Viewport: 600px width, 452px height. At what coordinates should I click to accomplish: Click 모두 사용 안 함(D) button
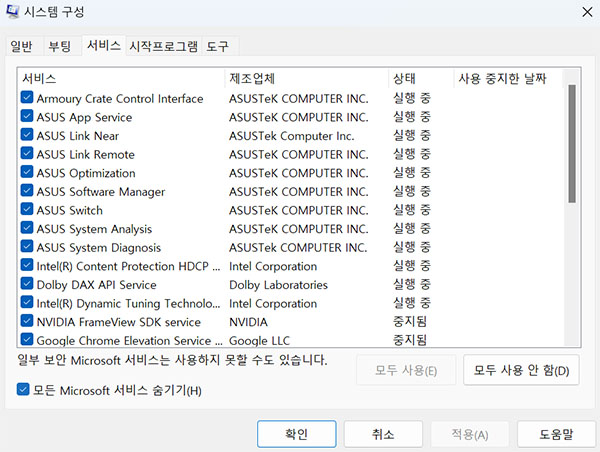tap(521, 370)
